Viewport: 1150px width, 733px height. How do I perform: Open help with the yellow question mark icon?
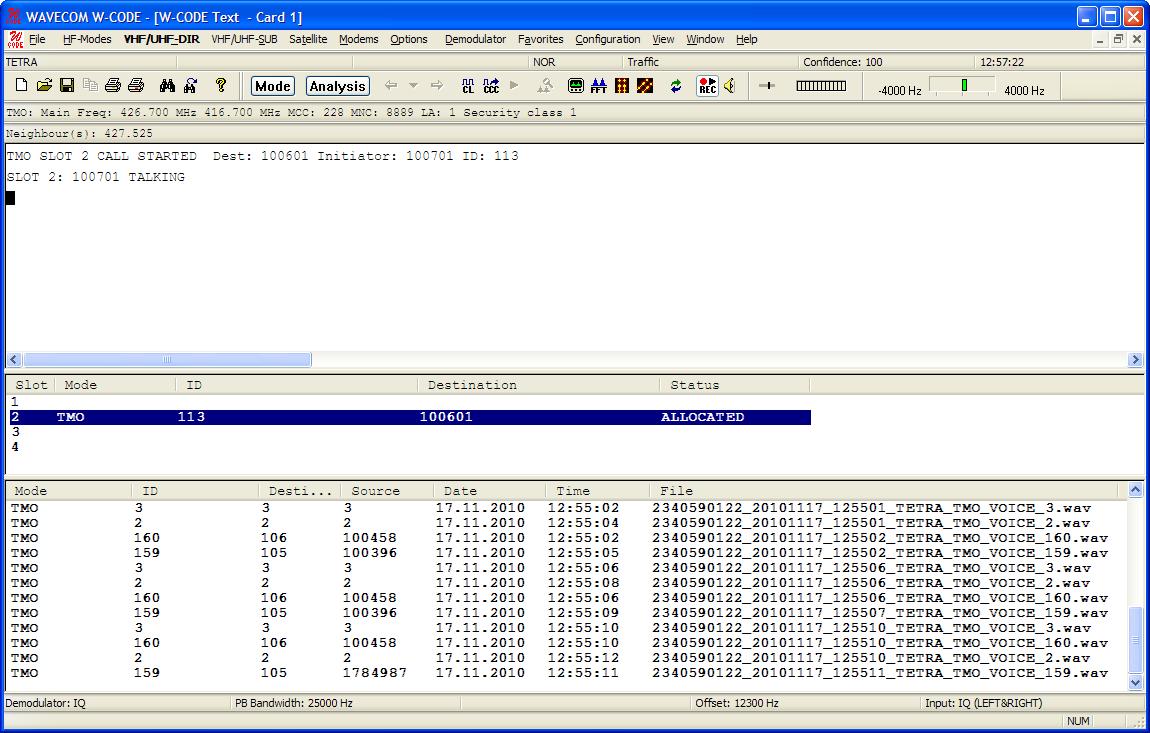pos(220,86)
